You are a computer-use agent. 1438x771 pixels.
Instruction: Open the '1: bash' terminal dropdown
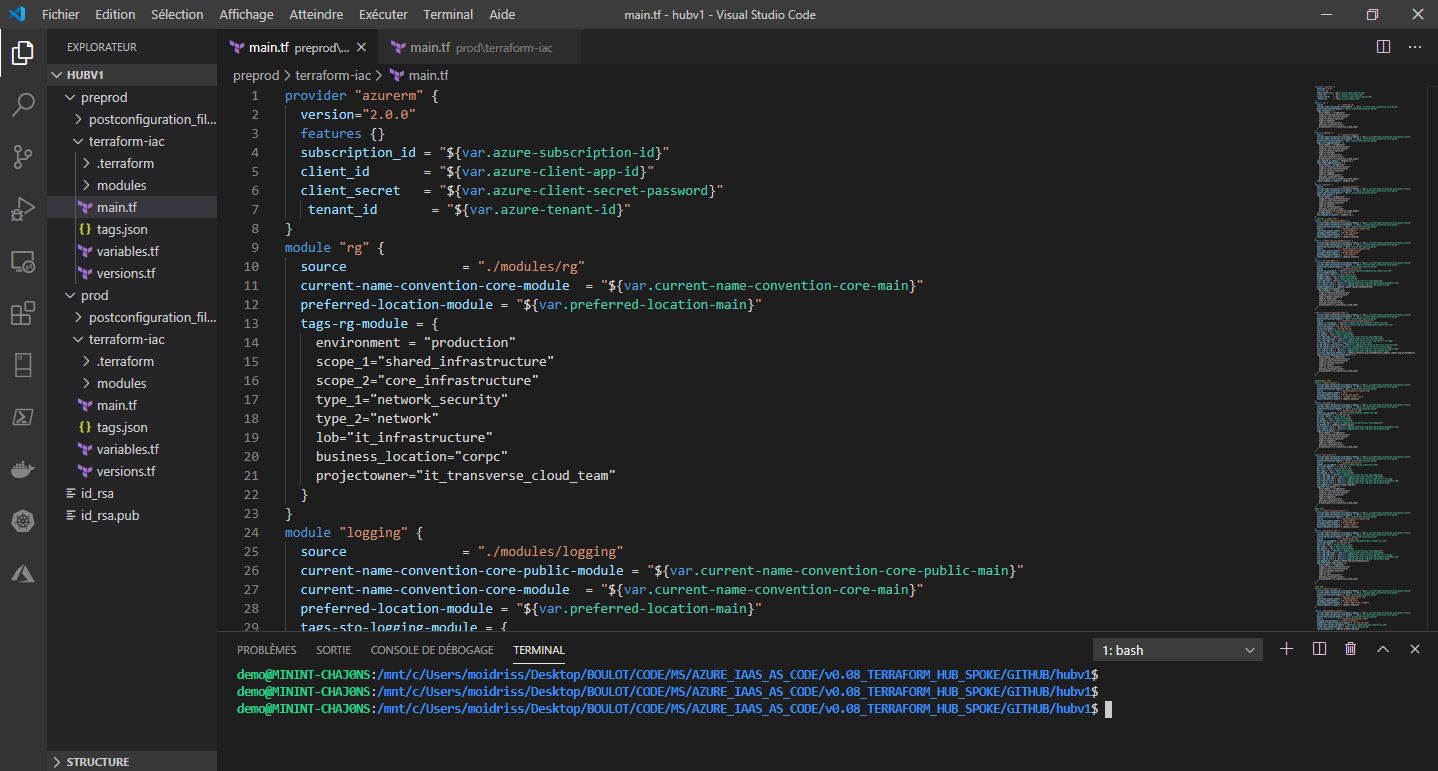pyautogui.click(x=1176, y=649)
